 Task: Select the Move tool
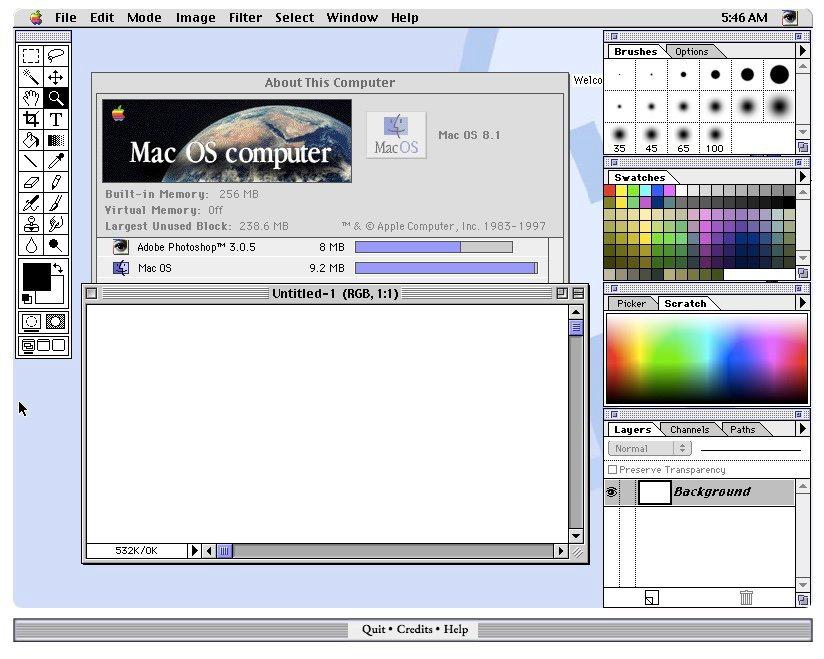[56, 77]
